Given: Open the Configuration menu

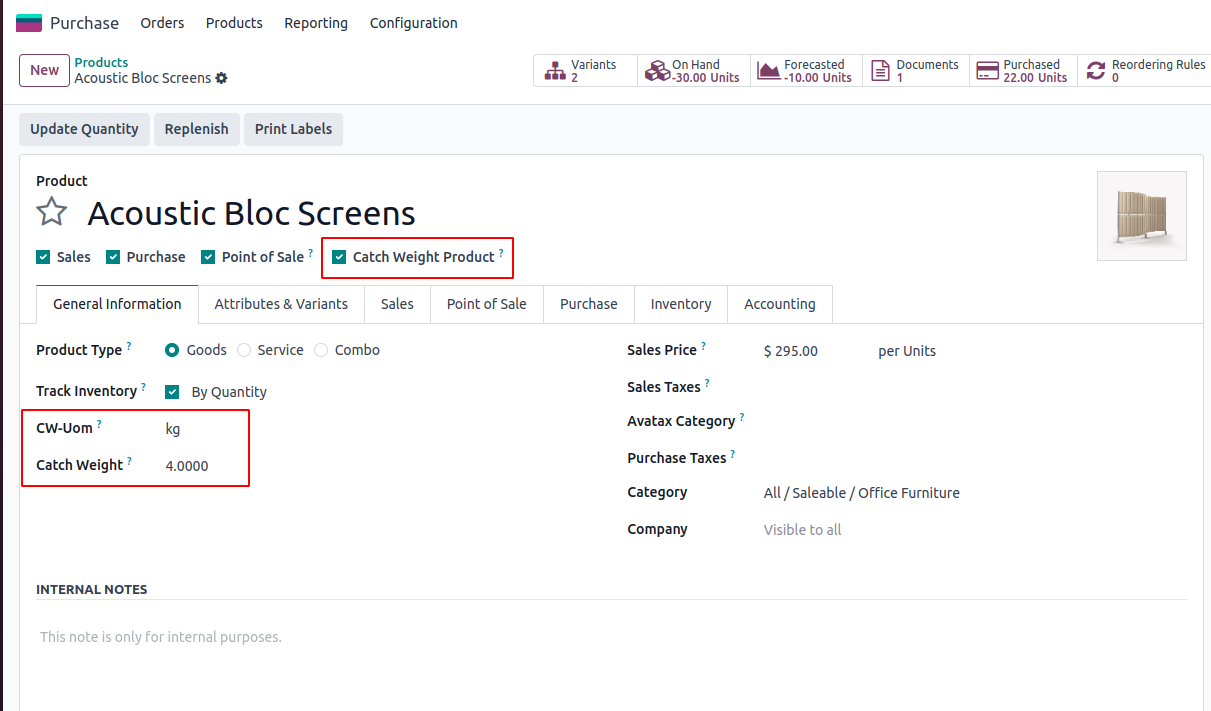Looking at the screenshot, I should [413, 23].
